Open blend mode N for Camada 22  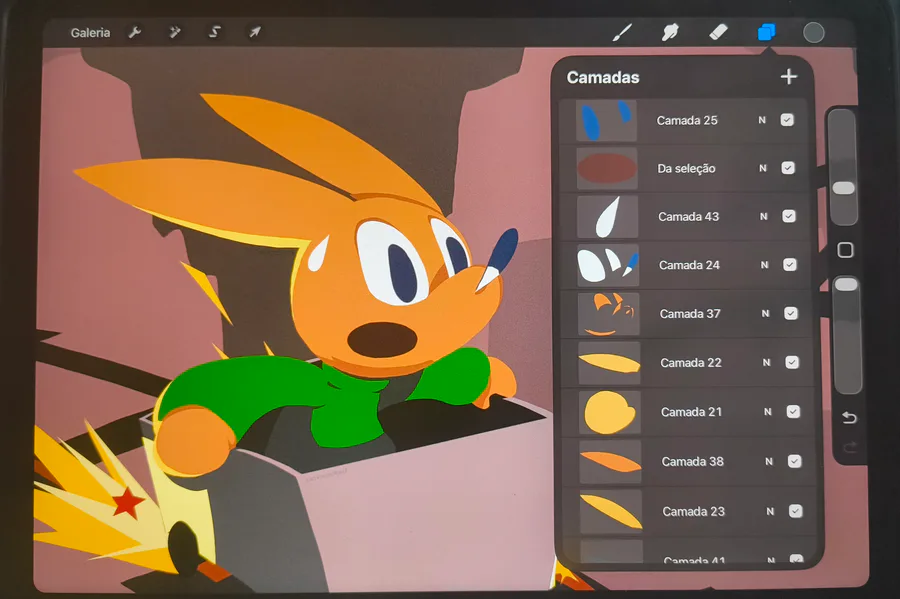click(766, 362)
